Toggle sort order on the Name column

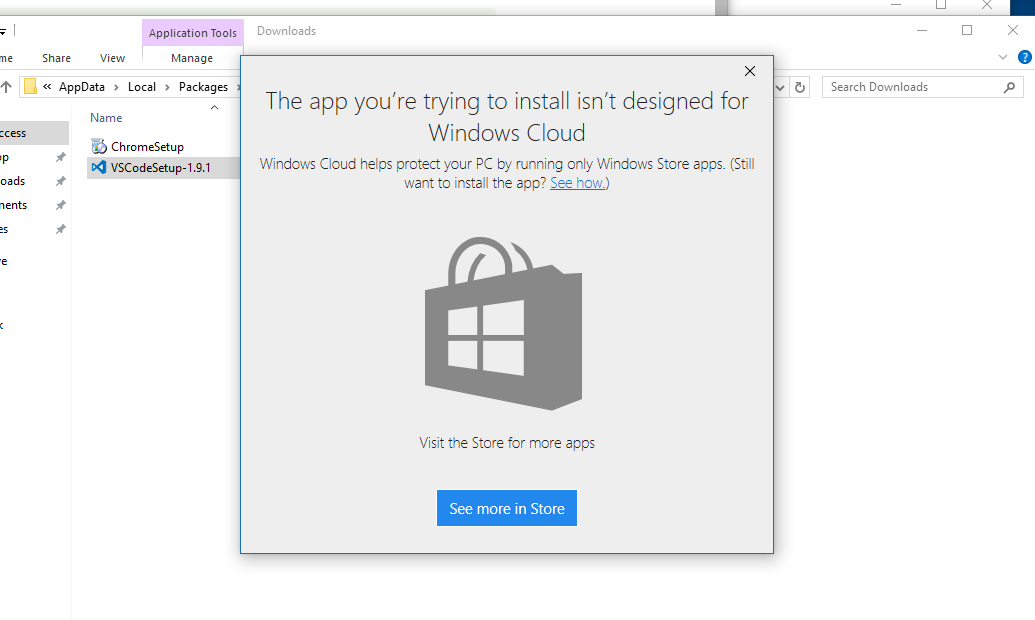(x=105, y=117)
